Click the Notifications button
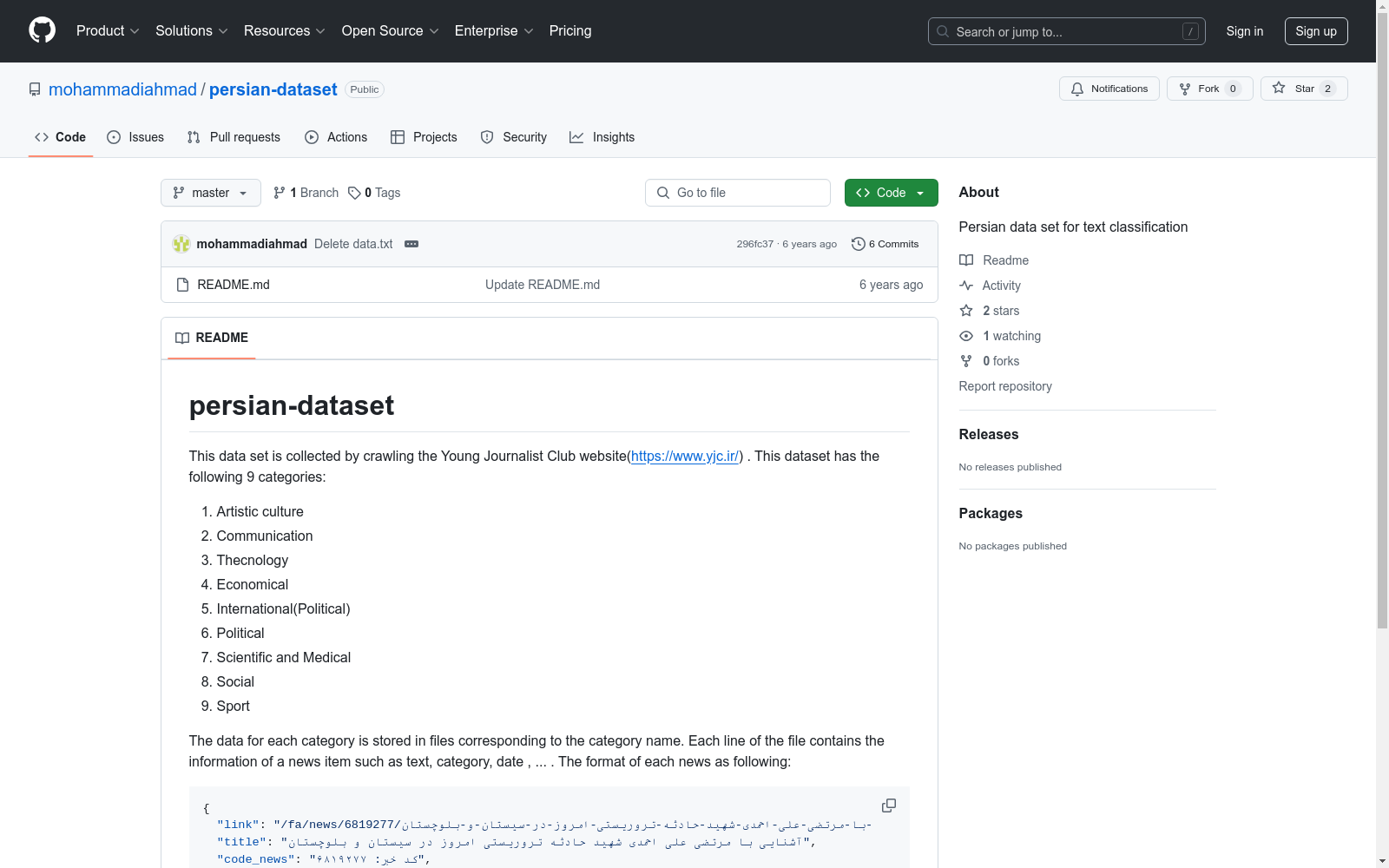The image size is (1389, 868). (x=1109, y=89)
